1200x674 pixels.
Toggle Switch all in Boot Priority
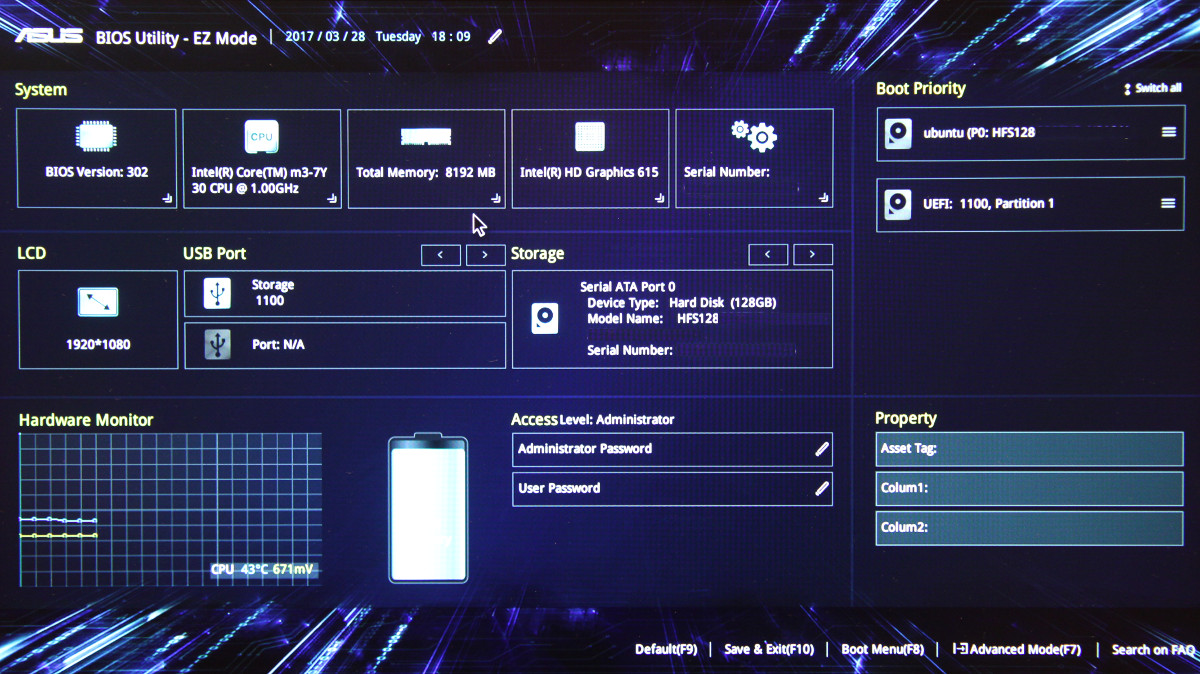pos(1153,88)
